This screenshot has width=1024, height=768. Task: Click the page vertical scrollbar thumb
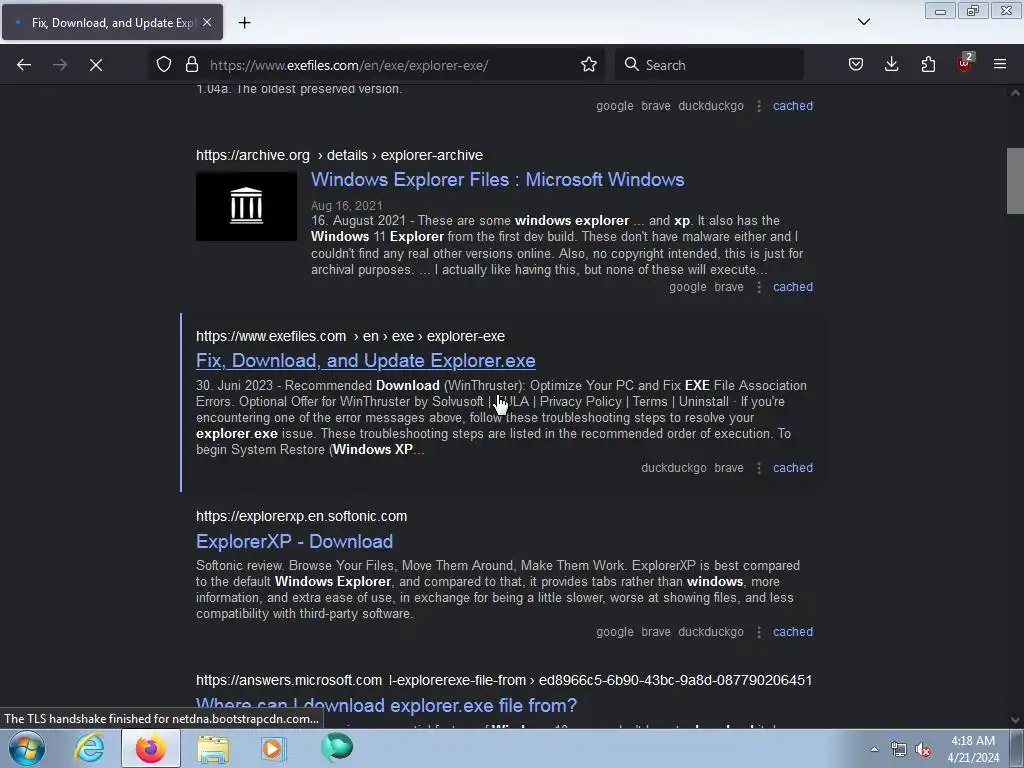(1015, 181)
